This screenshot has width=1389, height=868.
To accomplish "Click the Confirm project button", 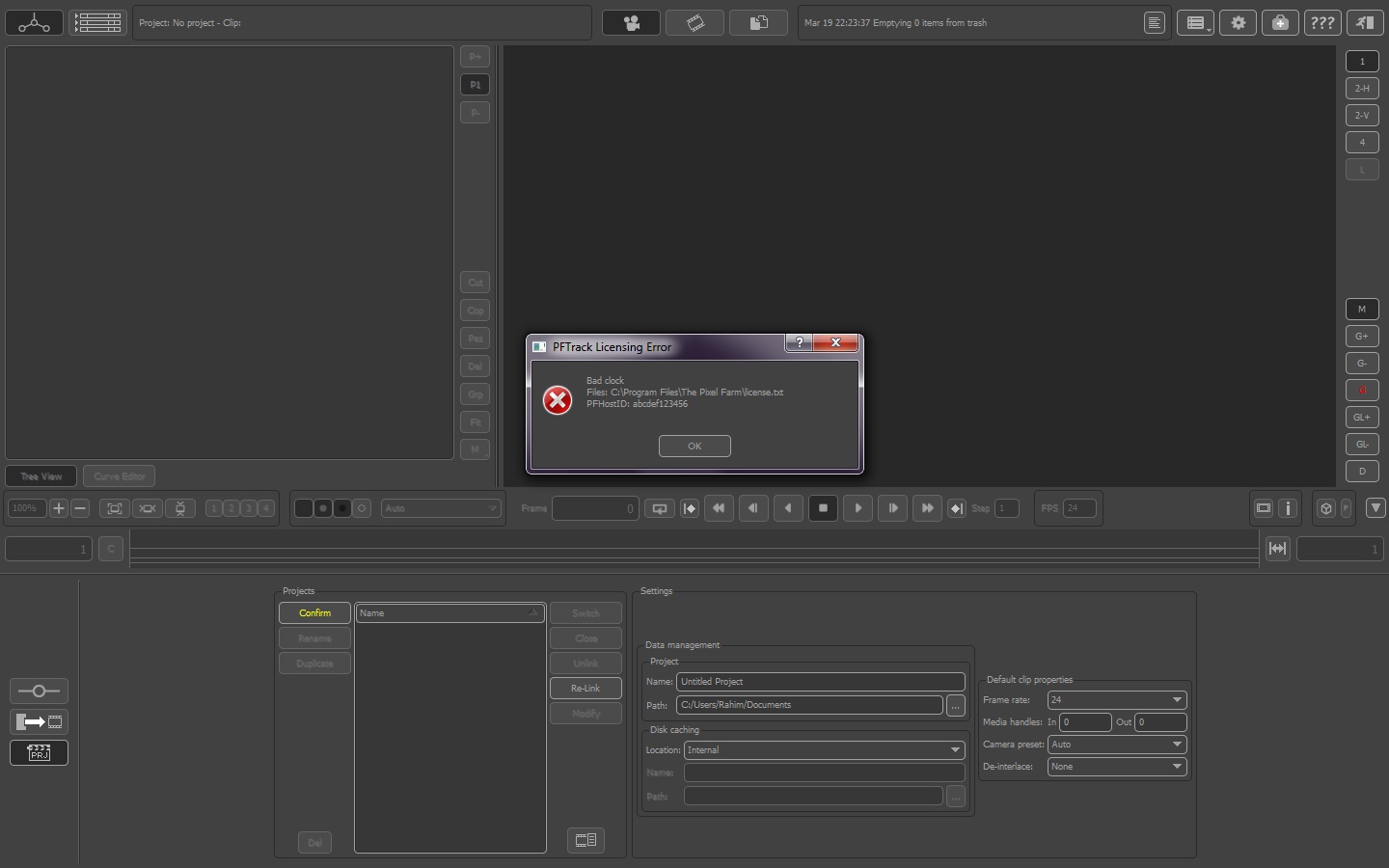I will [x=314, y=613].
